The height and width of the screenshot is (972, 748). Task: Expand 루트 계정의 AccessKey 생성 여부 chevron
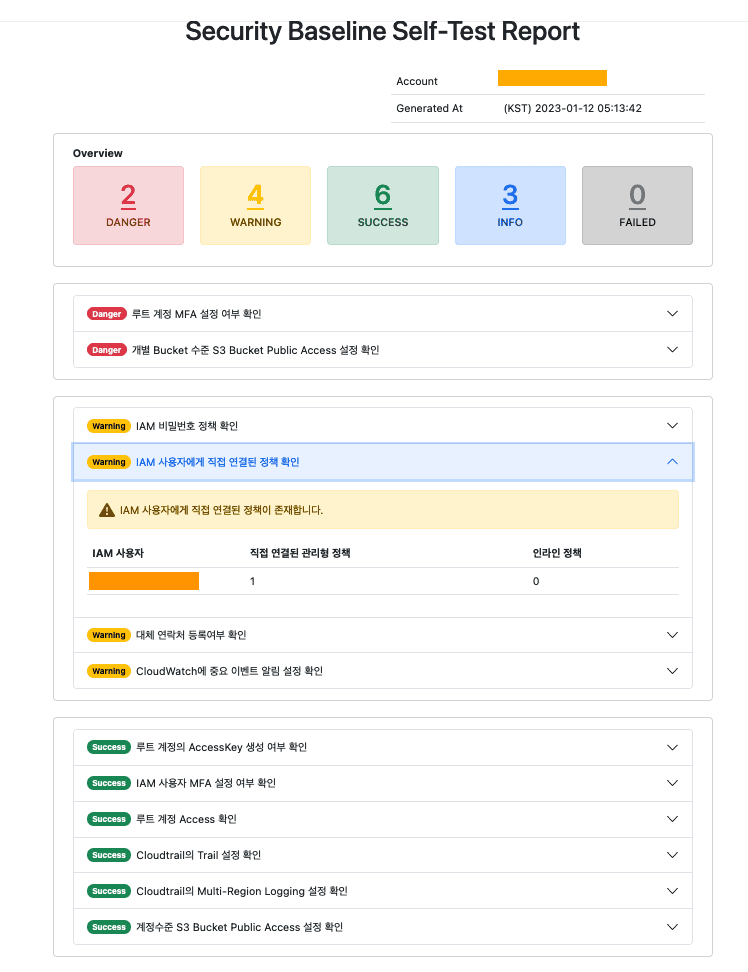coord(672,747)
